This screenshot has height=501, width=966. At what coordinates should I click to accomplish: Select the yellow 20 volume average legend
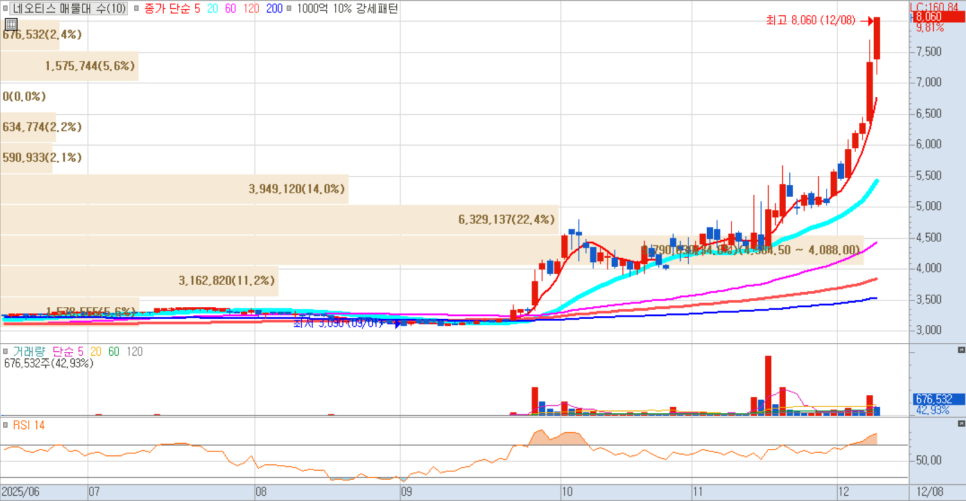tap(95, 351)
